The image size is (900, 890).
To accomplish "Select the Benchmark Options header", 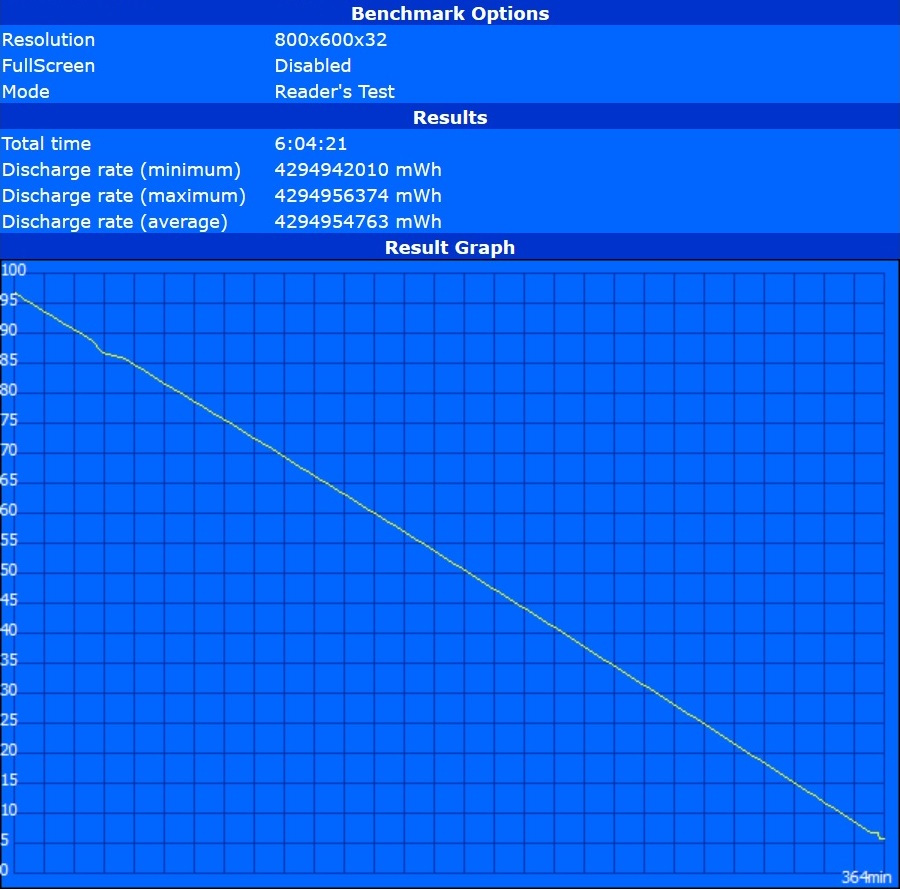I will (450, 13).
